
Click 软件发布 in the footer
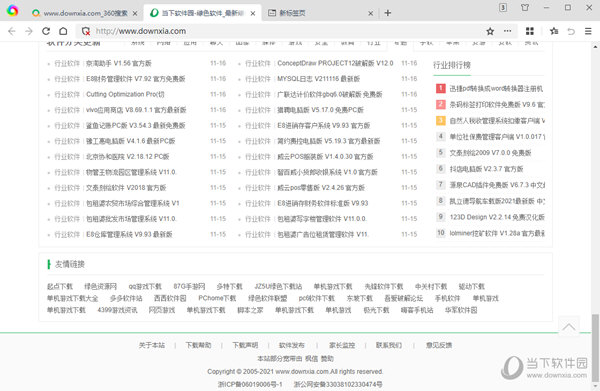292,345
